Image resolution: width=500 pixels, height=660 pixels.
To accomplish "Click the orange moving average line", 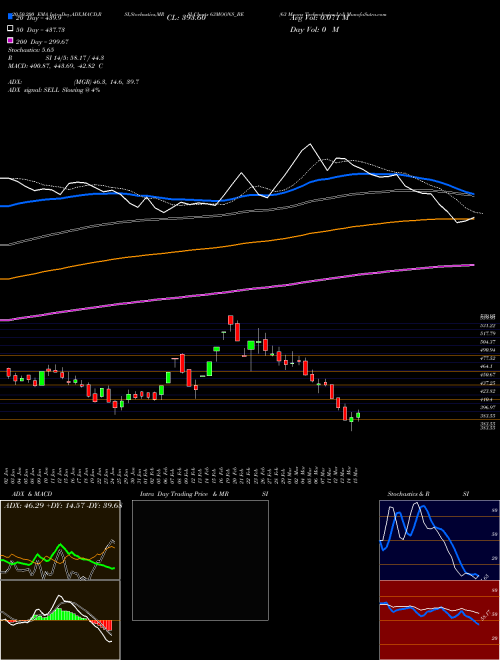I will point(237,244).
